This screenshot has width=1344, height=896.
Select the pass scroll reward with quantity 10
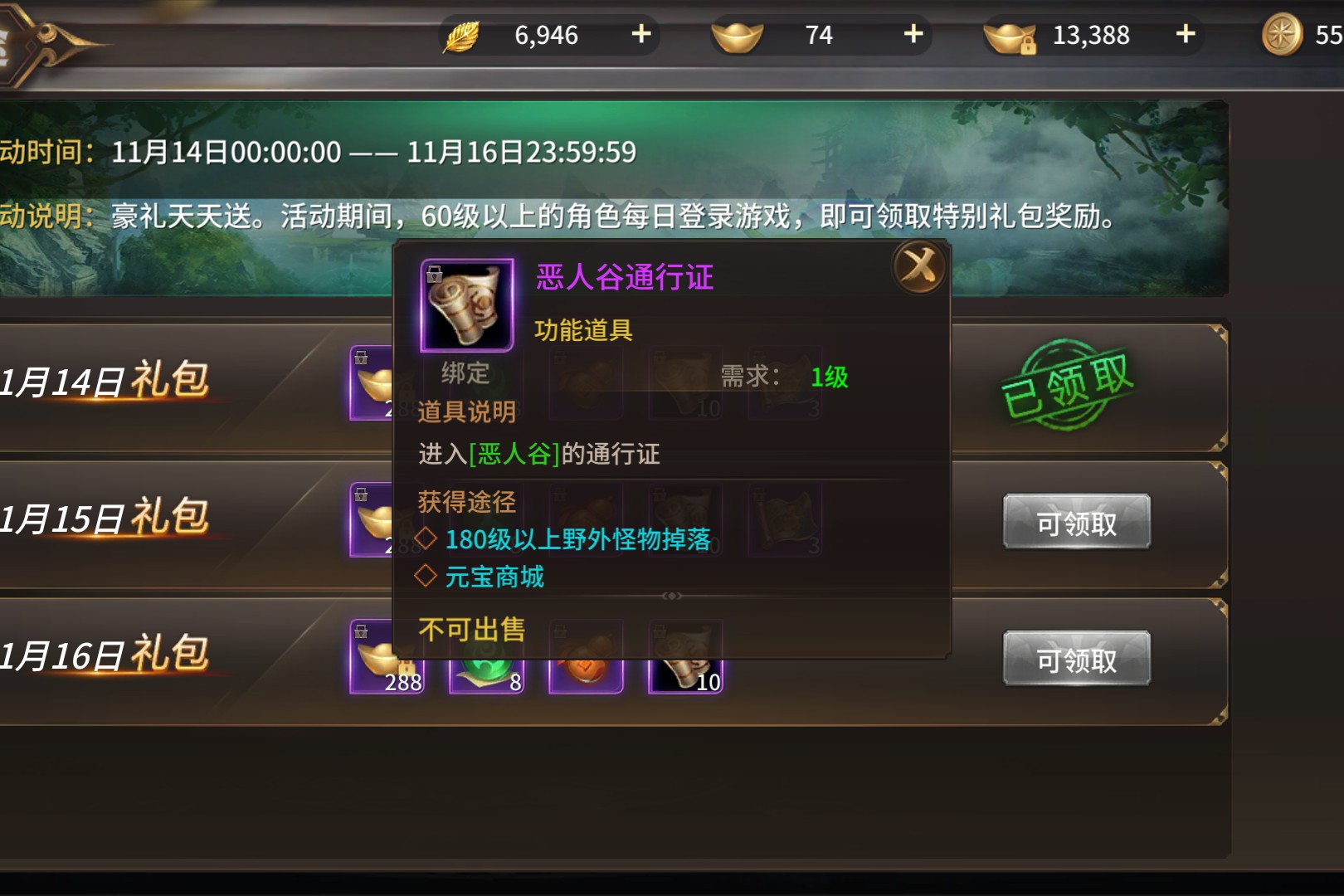(686, 676)
